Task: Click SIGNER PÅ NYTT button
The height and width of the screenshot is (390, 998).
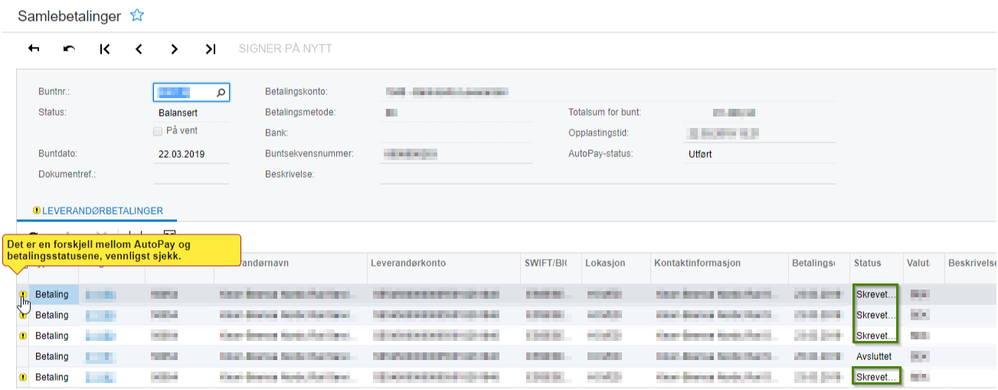Action: [x=285, y=49]
